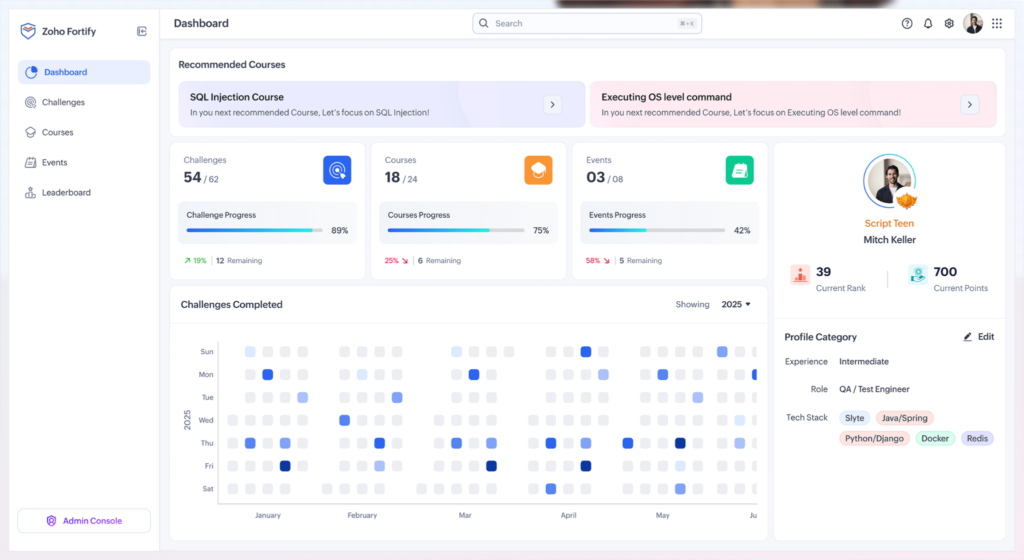This screenshot has height=560, width=1024.
Task: Click the dark blue Friday cell in January
Action: [x=285, y=466]
